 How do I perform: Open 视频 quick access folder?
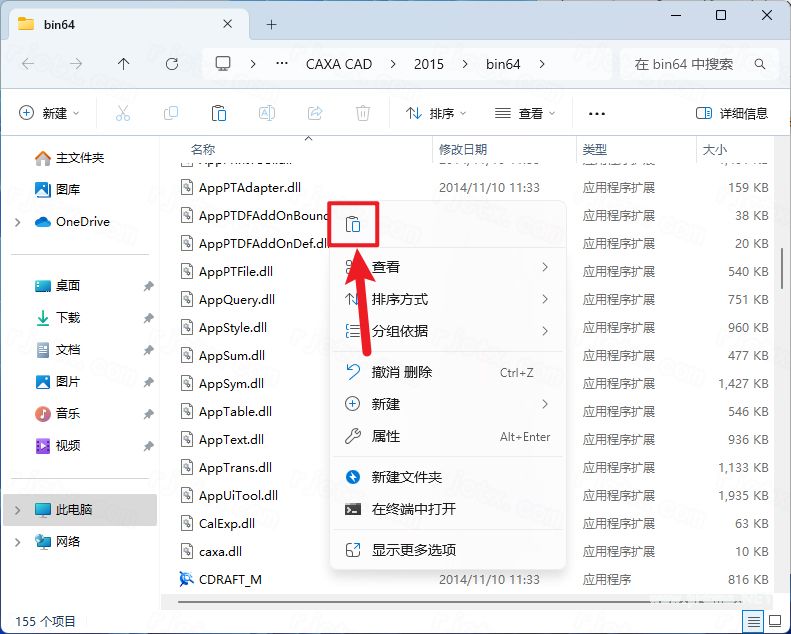58,445
